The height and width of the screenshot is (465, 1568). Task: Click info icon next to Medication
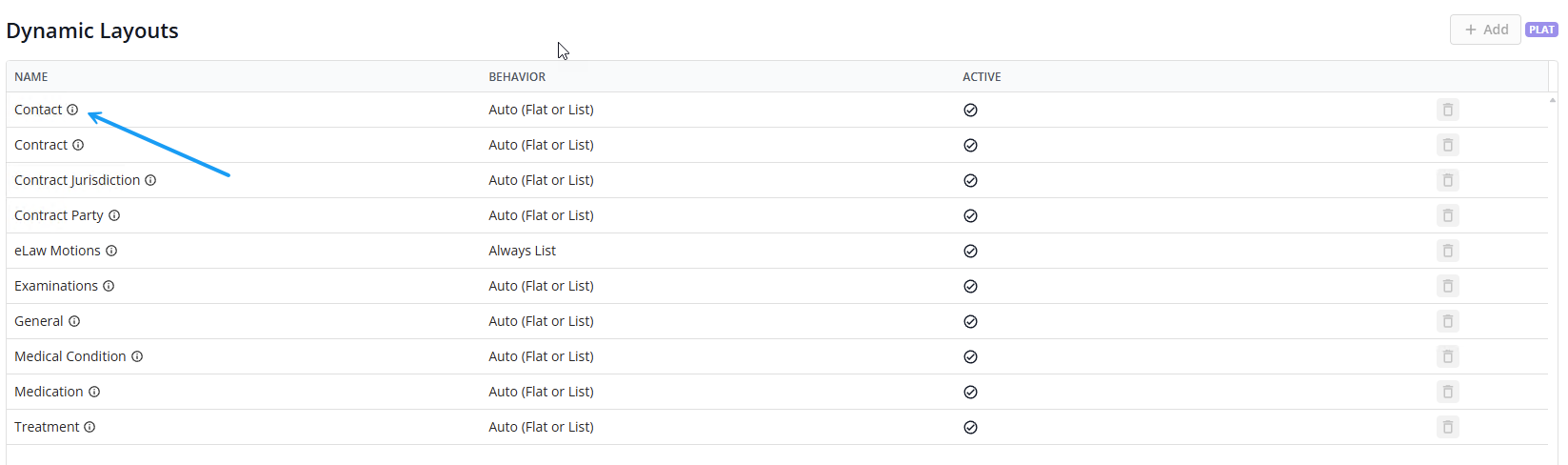pyautogui.click(x=94, y=392)
